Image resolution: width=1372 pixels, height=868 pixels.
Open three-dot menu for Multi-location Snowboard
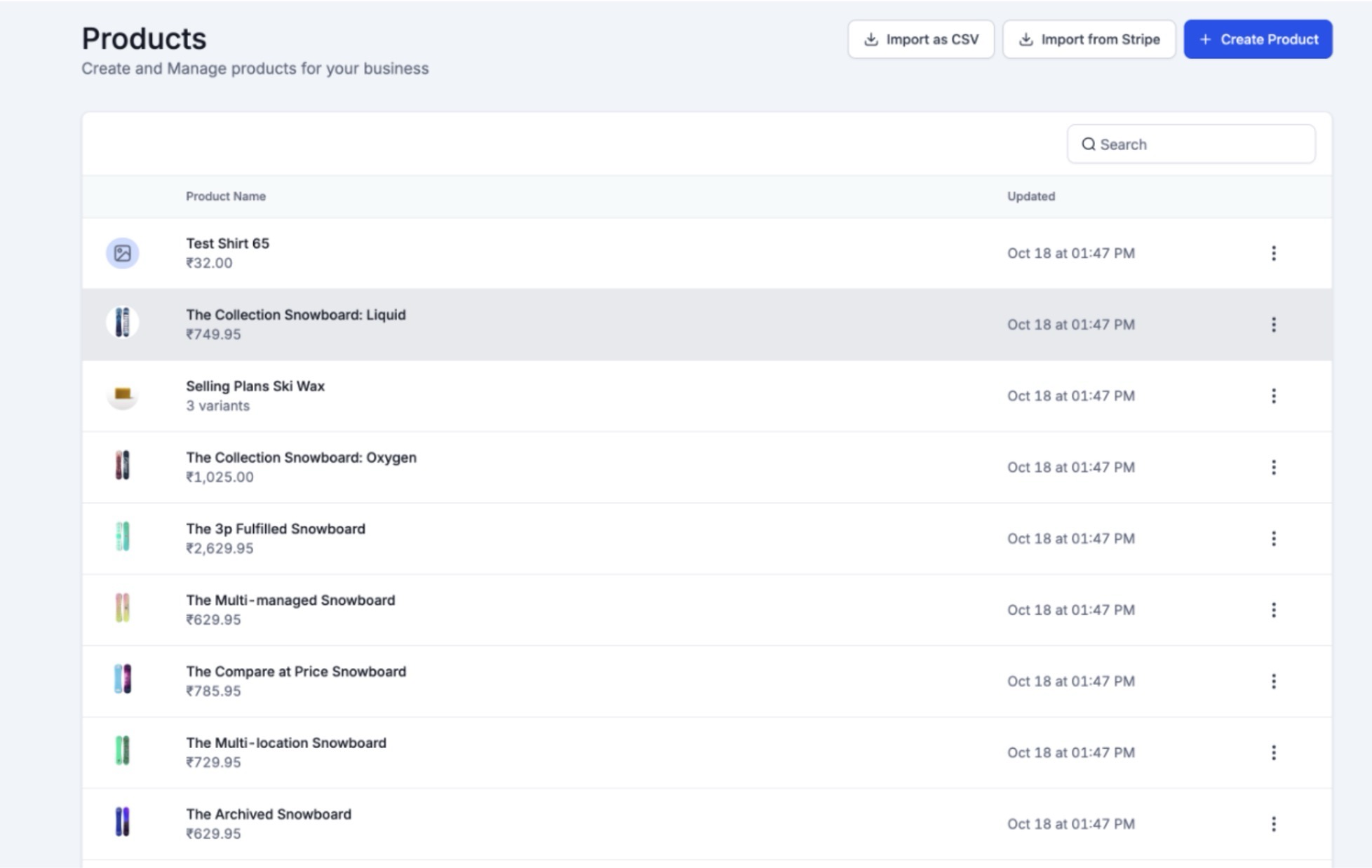tap(1273, 752)
